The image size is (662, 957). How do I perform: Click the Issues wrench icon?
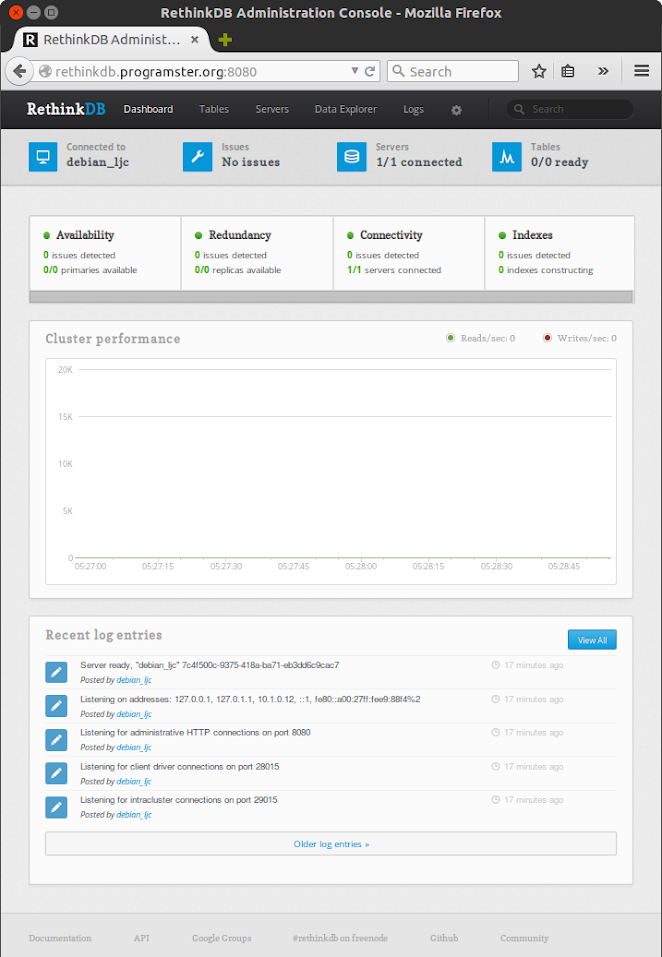pyautogui.click(x=198, y=156)
